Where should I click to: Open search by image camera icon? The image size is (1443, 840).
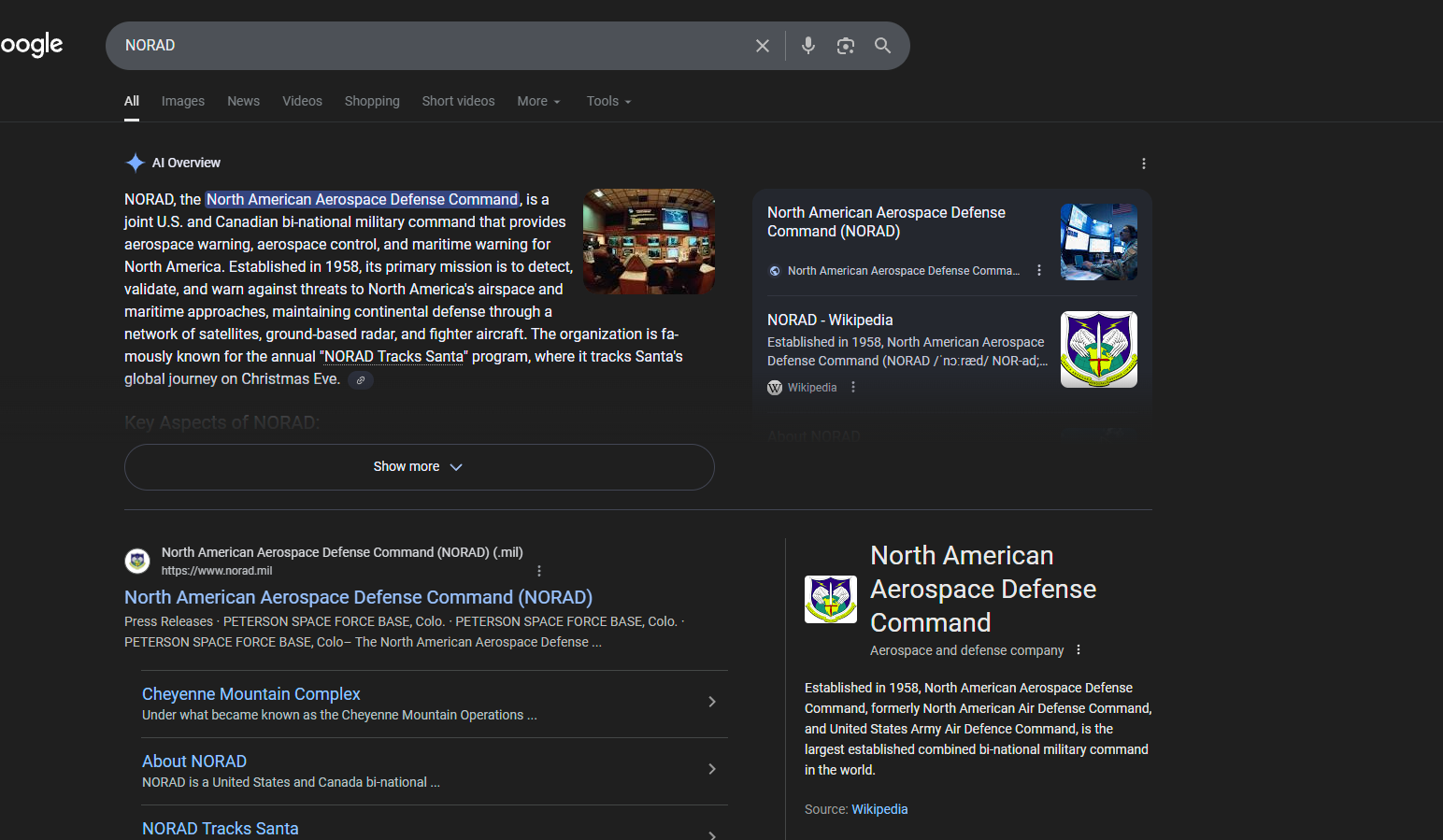point(846,46)
